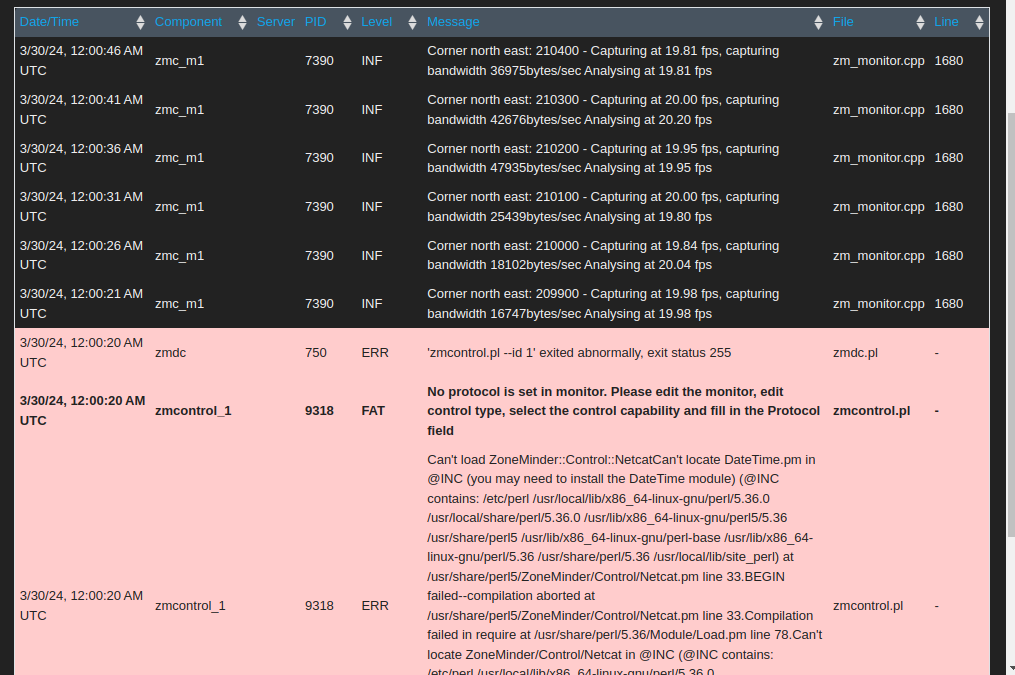Click zmc_m1 in the 12:00:21 AM row
1015x675 pixels.
(179, 304)
